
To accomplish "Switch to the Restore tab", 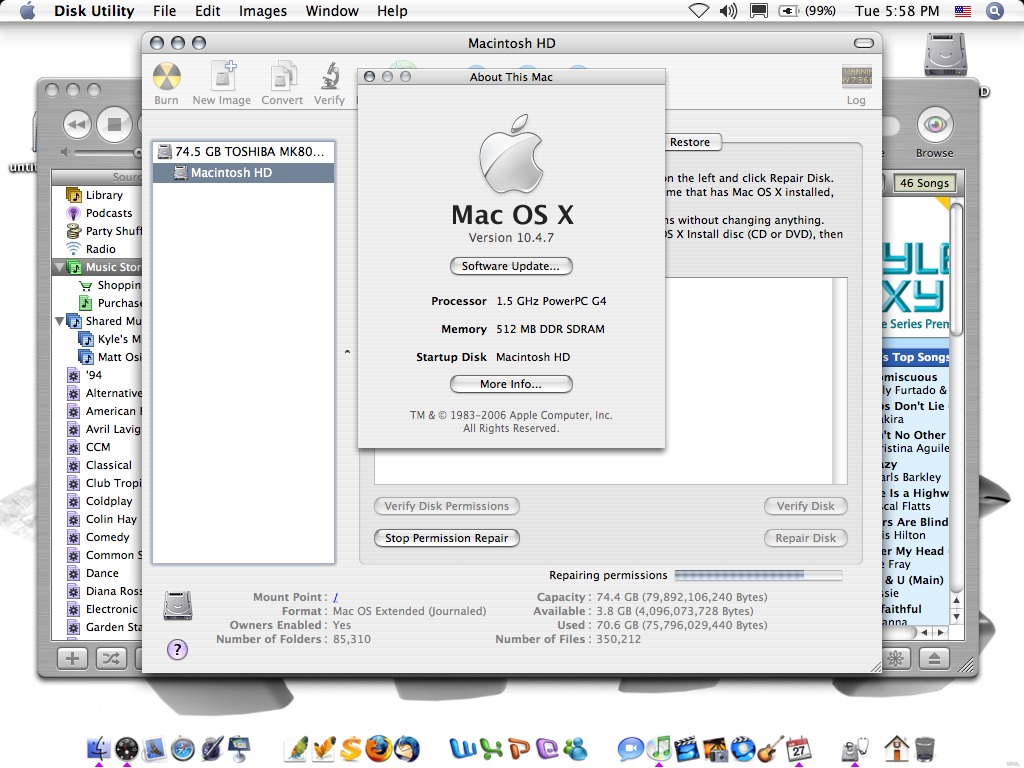I will (x=692, y=142).
